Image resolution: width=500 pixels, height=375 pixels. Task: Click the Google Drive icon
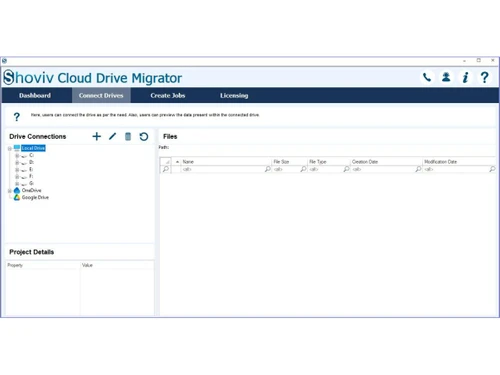pos(17,197)
